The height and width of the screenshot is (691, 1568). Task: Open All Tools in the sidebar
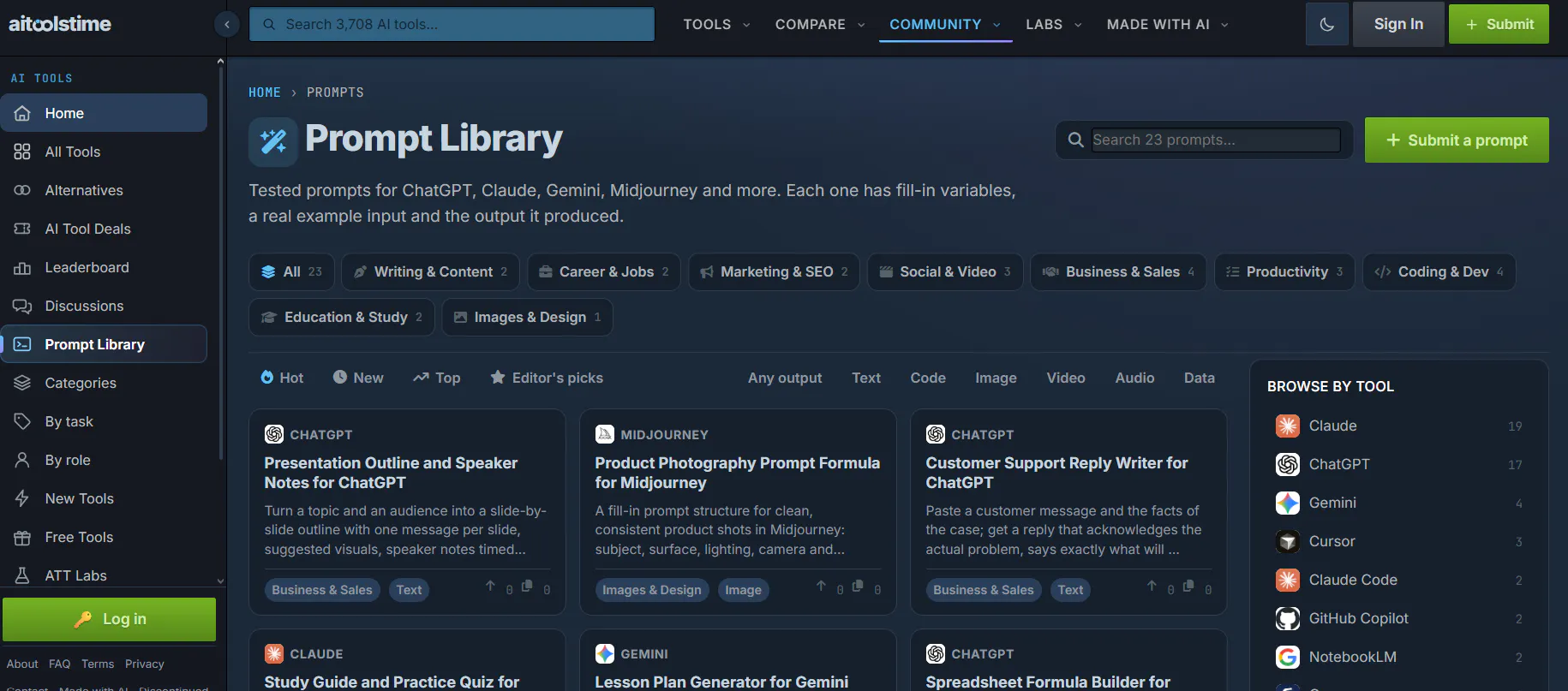coord(104,152)
